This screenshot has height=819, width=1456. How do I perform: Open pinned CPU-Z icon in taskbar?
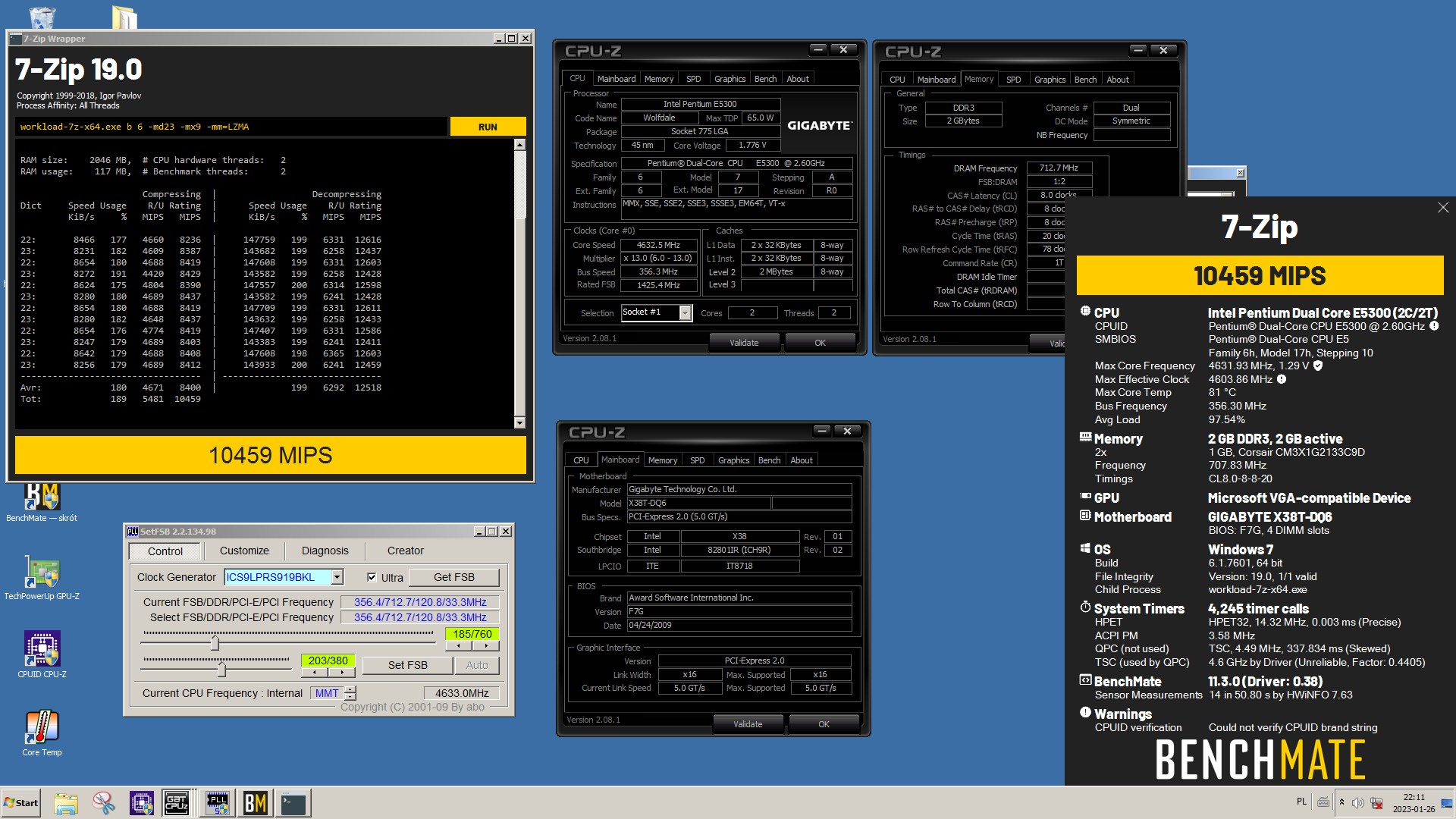click(142, 803)
